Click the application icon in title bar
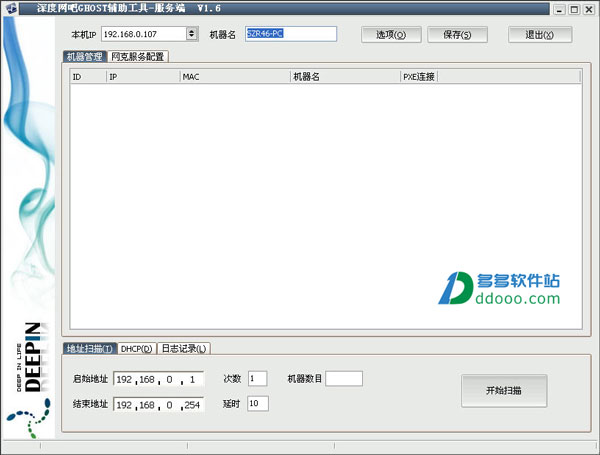The width and height of the screenshot is (600, 455). click(x=11, y=8)
